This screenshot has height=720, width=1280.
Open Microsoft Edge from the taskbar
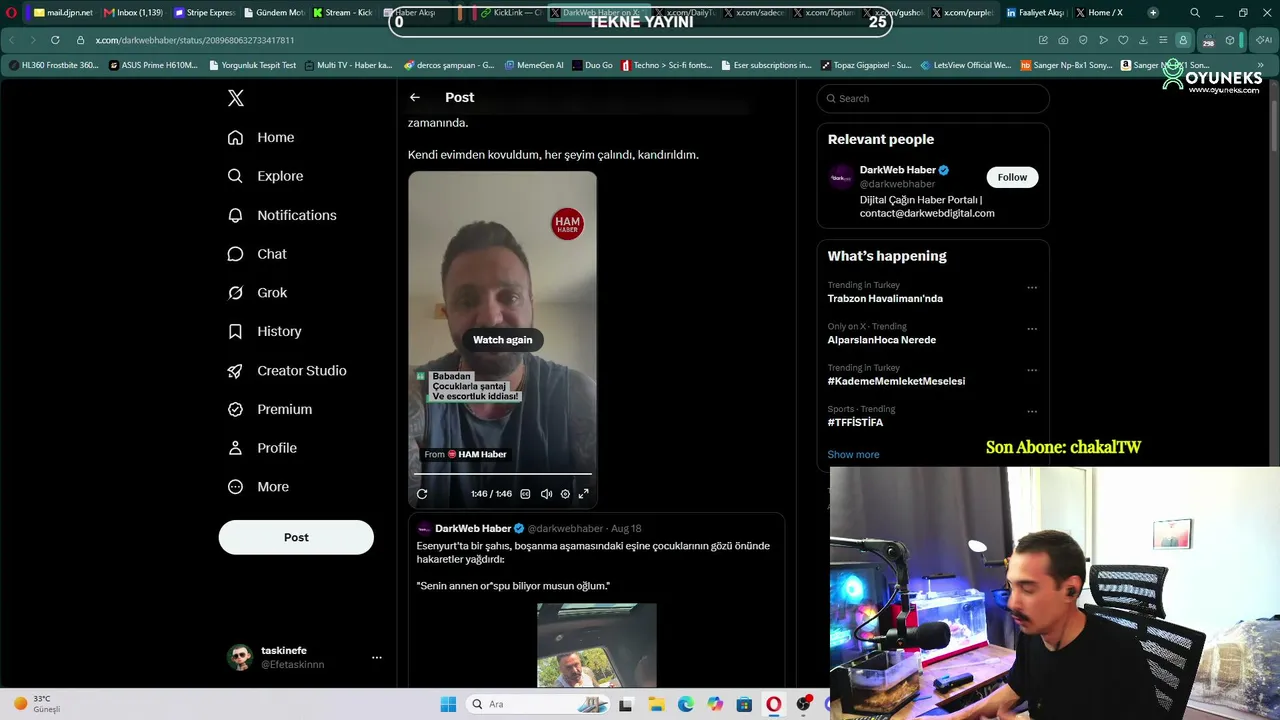(685, 704)
